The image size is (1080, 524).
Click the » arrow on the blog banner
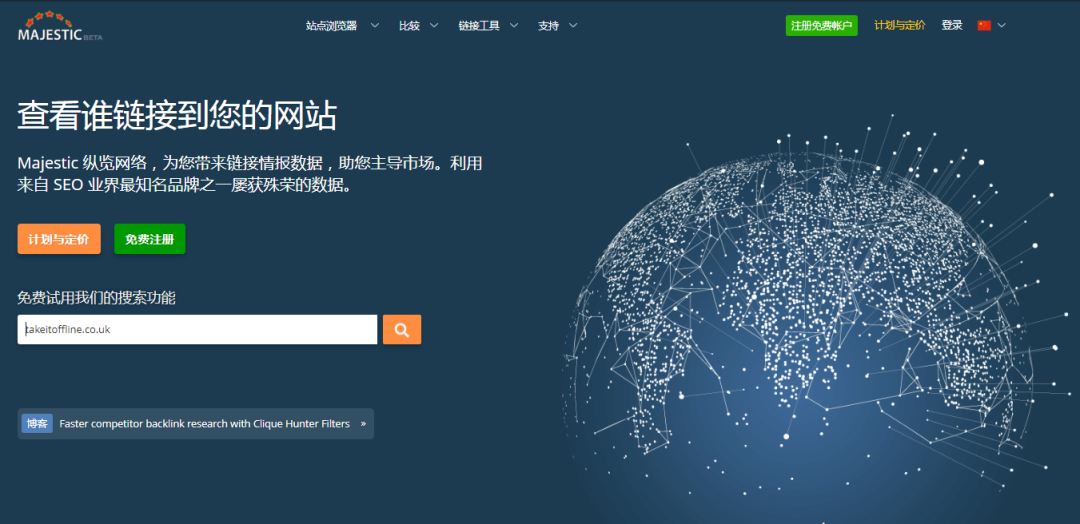click(x=363, y=424)
